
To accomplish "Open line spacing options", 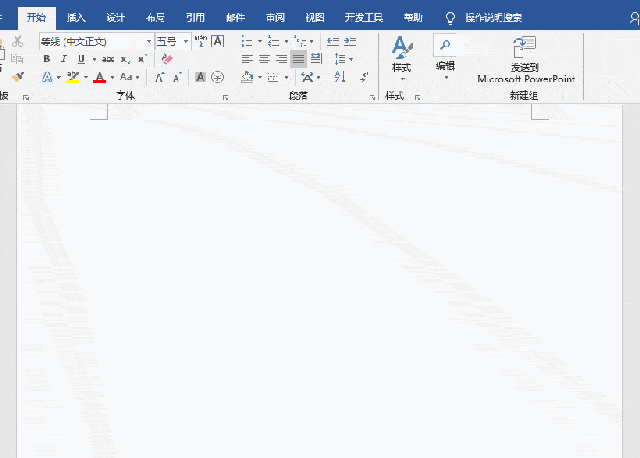I will click(340, 59).
